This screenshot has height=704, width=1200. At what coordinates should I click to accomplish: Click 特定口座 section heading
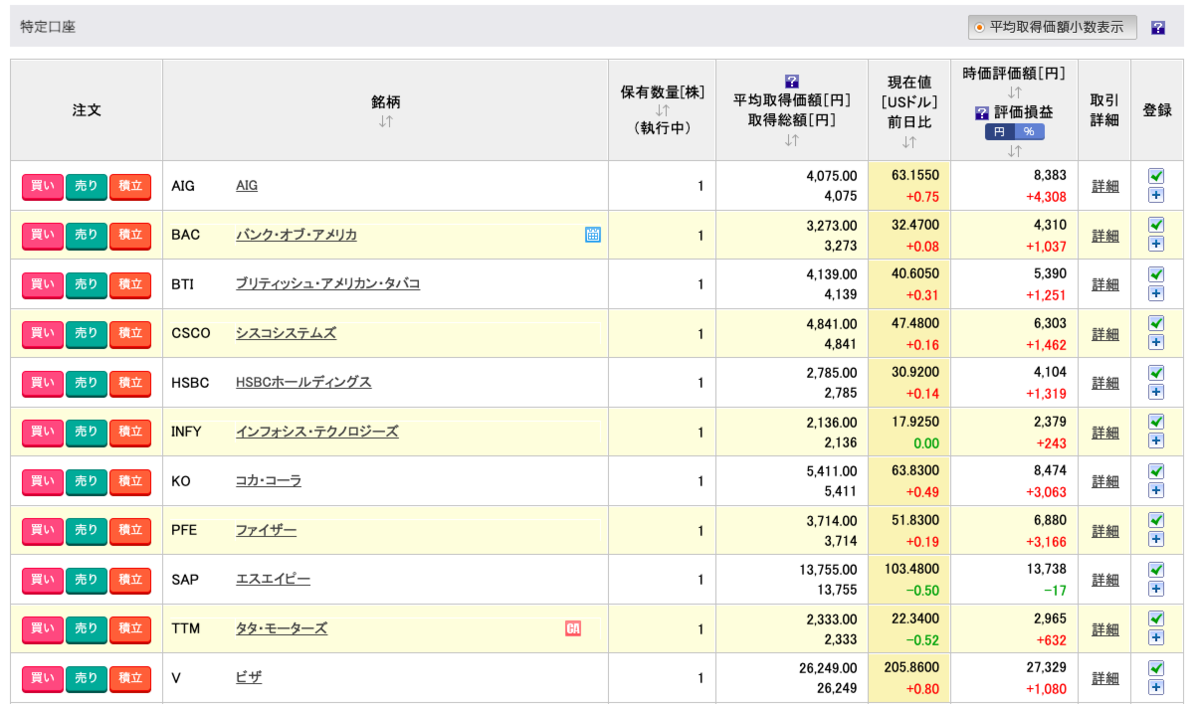coord(48,27)
